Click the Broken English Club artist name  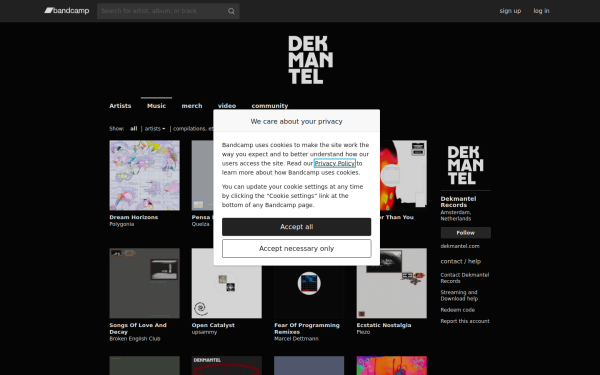pyautogui.click(x=135, y=339)
